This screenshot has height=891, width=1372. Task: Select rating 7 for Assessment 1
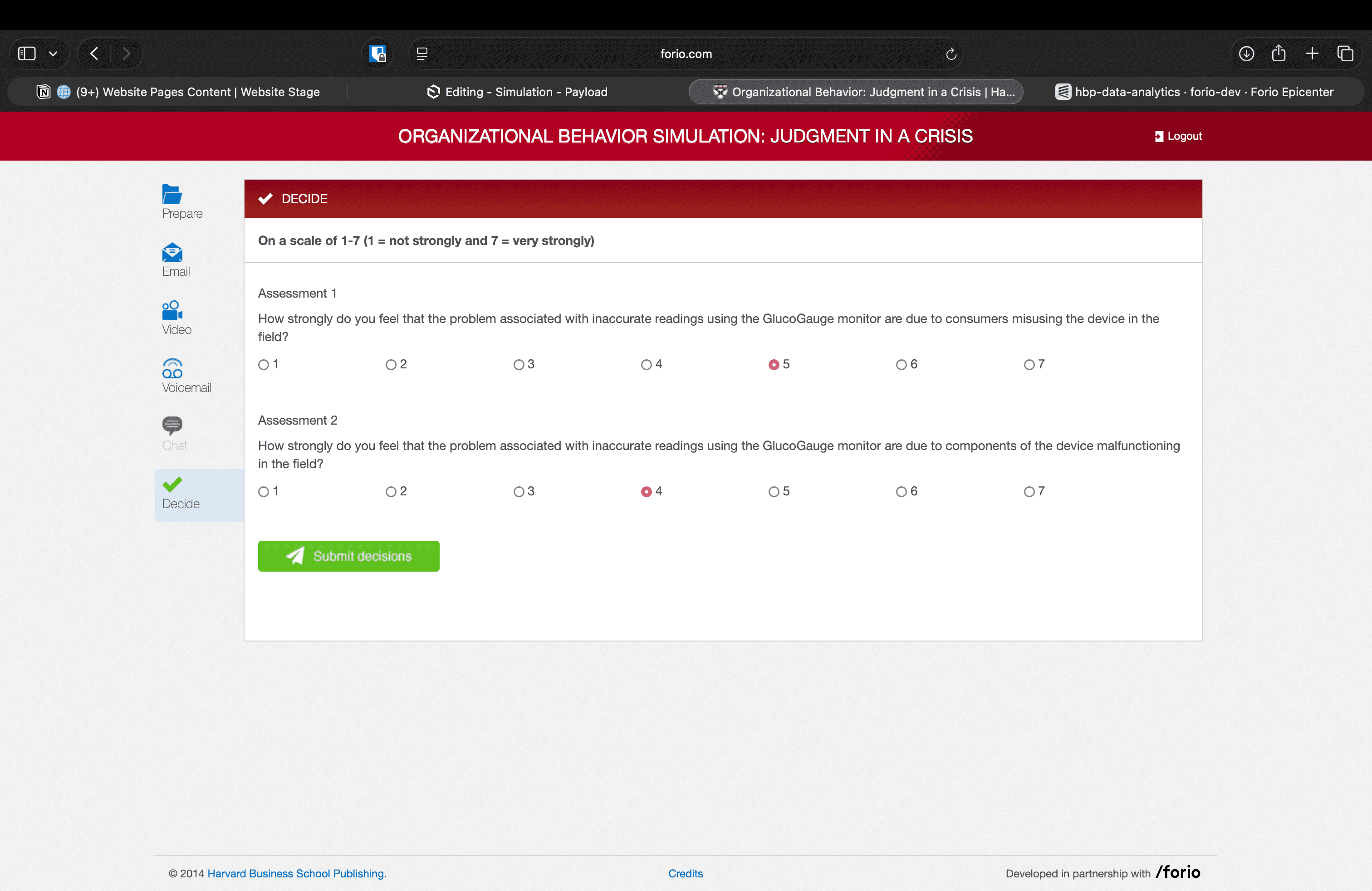click(x=1029, y=365)
